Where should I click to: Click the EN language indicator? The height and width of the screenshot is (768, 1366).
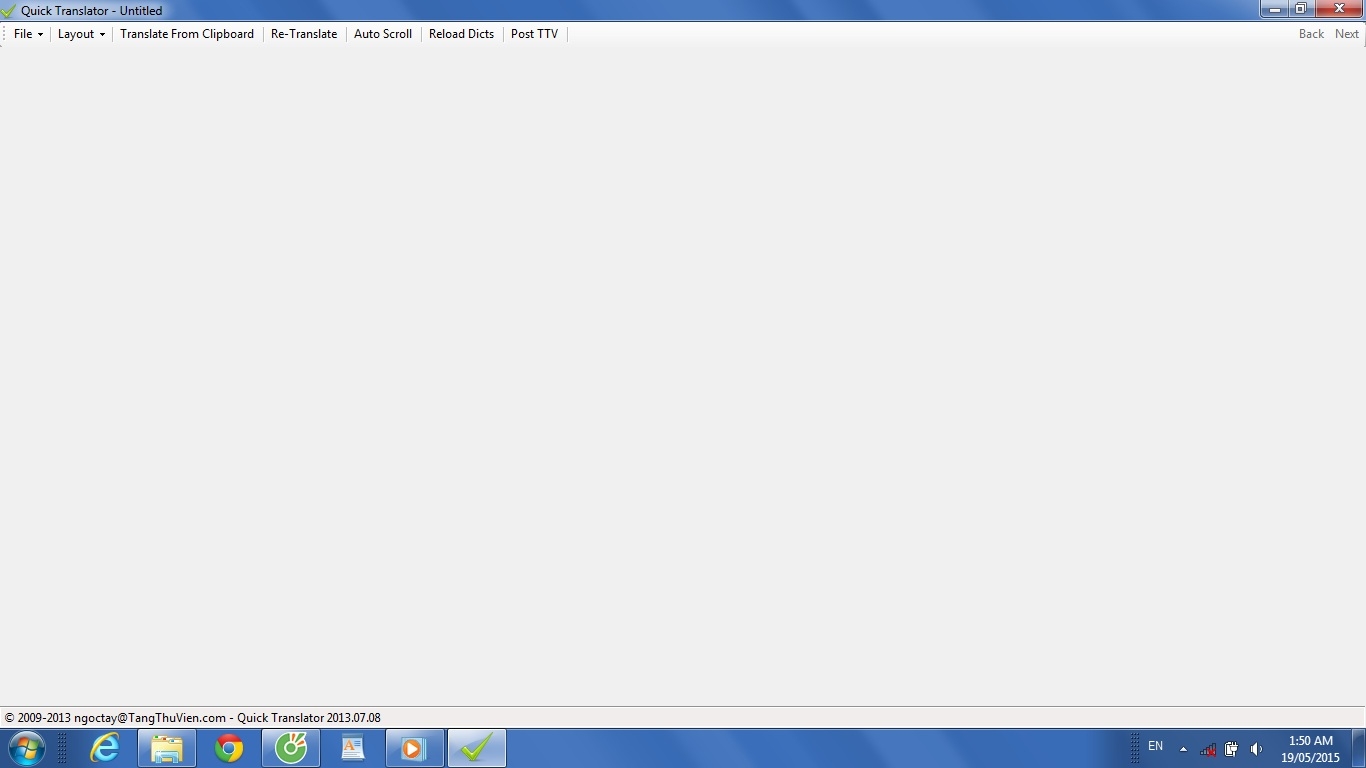(1155, 746)
